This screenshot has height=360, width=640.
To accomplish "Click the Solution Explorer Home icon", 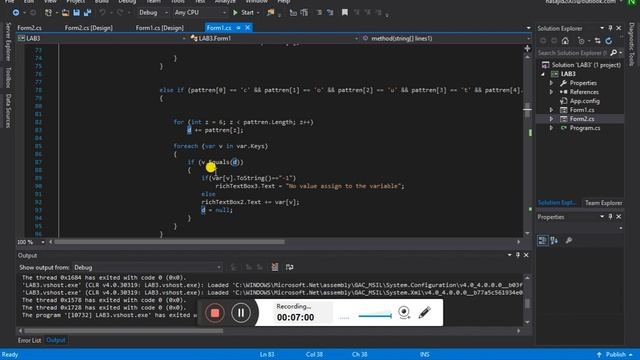I will point(565,41).
